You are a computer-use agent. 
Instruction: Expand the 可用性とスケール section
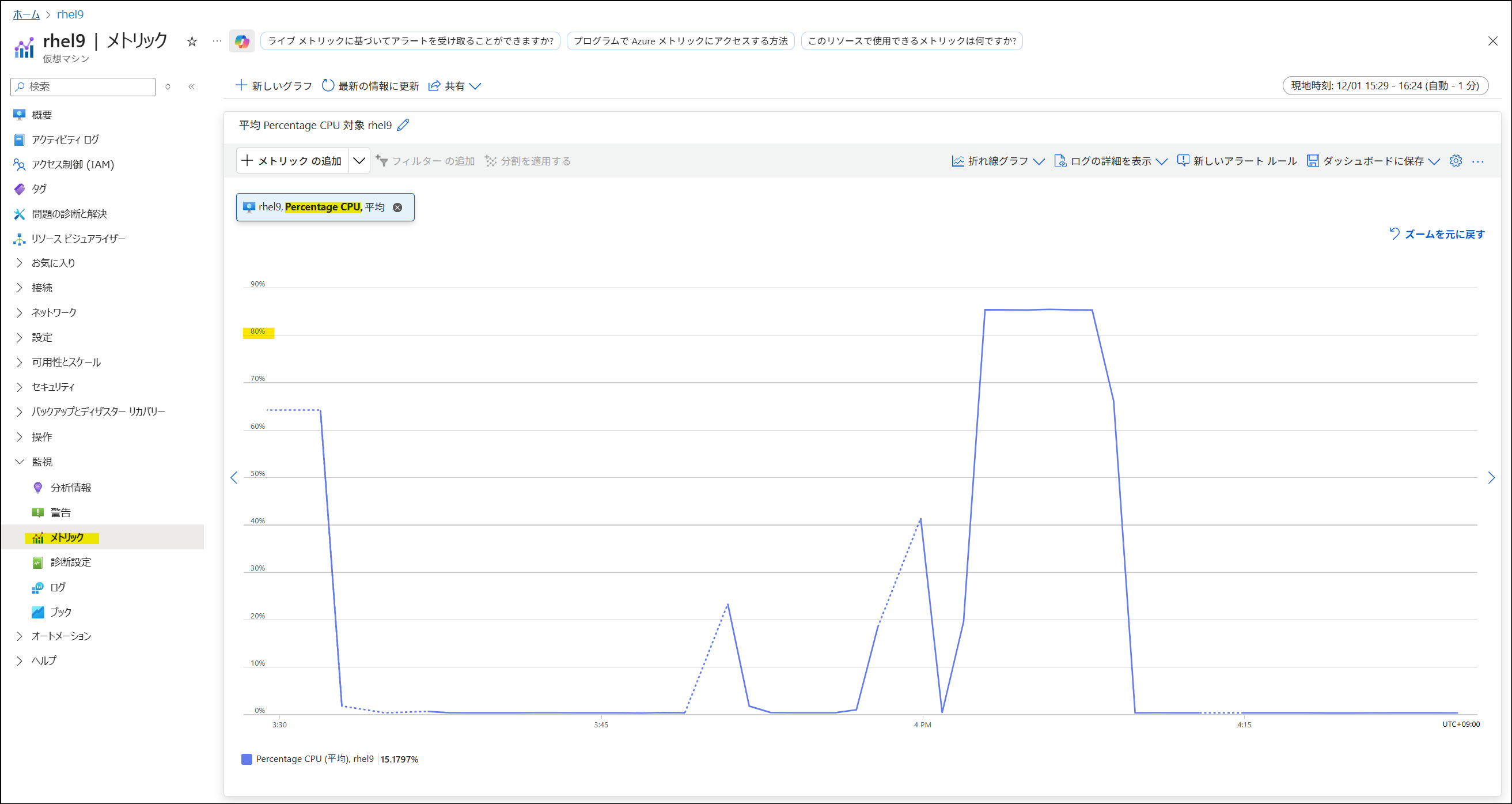pyautogui.click(x=20, y=363)
